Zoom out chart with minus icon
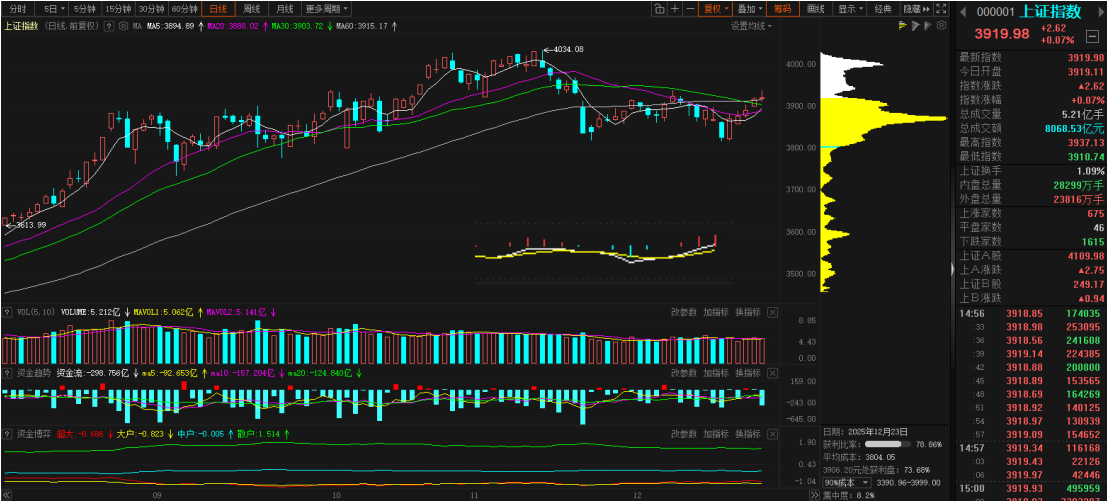This screenshot has width=1107, height=503. (690, 9)
